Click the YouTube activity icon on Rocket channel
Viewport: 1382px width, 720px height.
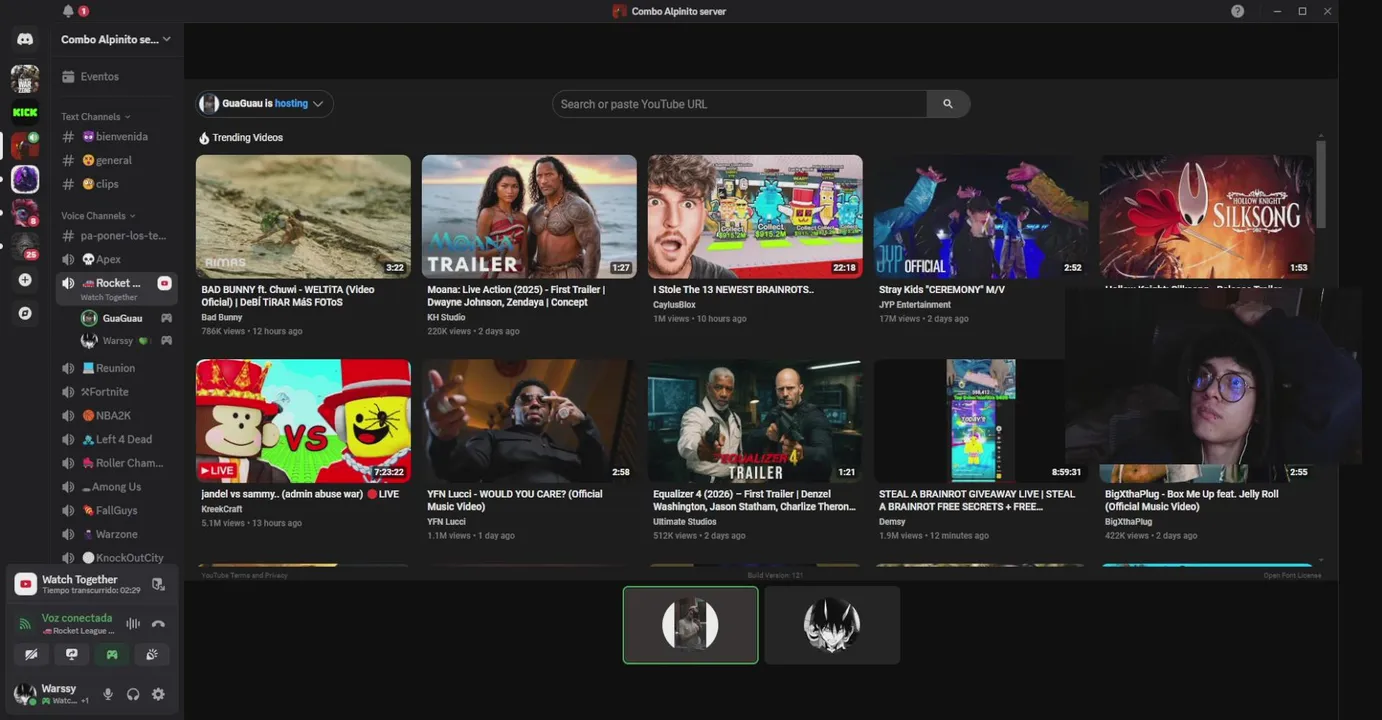tap(164, 283)
